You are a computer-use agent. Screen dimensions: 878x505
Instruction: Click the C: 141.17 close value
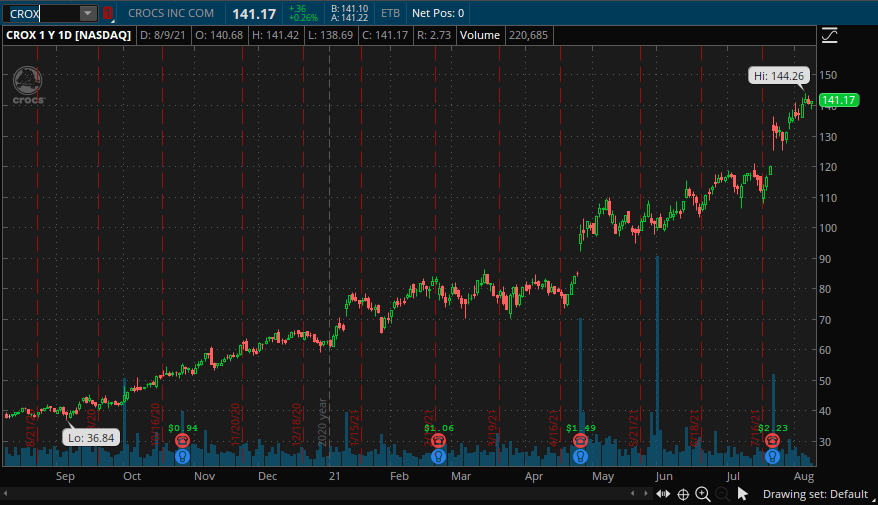tap(385, 35)
